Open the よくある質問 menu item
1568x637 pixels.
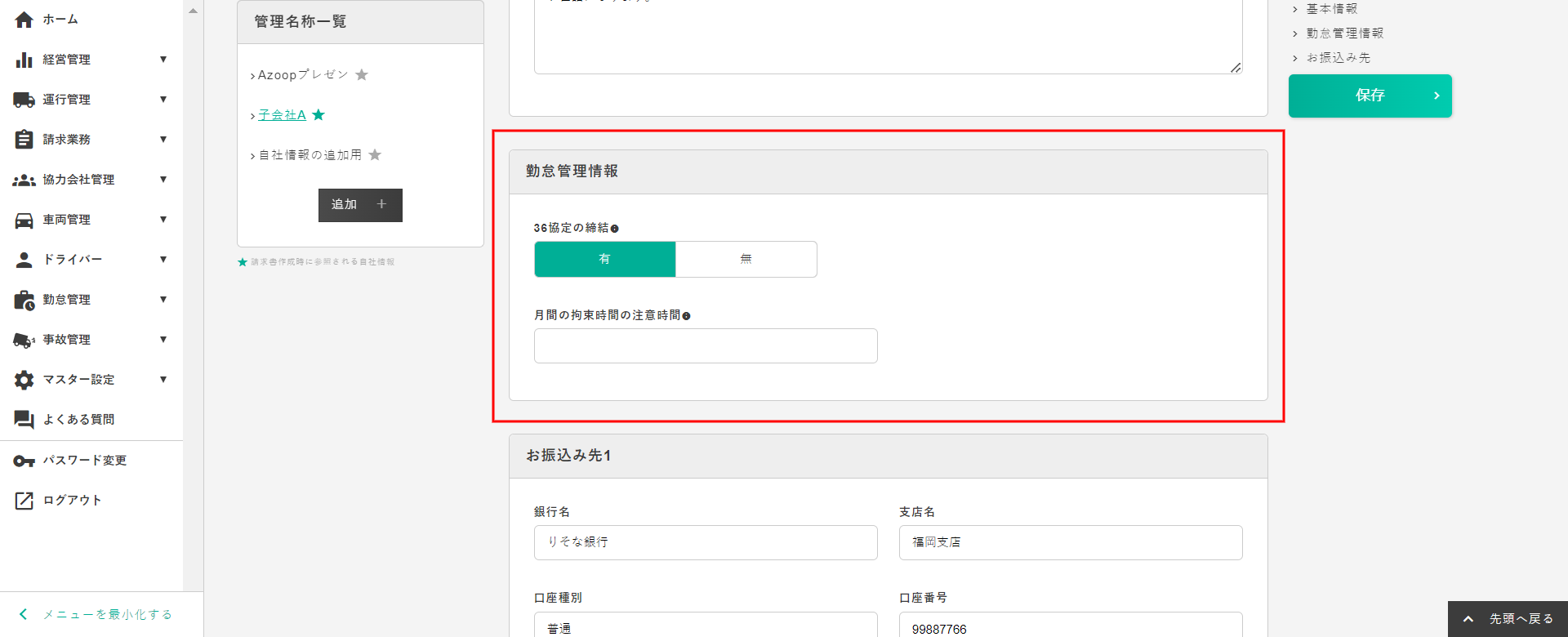78,420
